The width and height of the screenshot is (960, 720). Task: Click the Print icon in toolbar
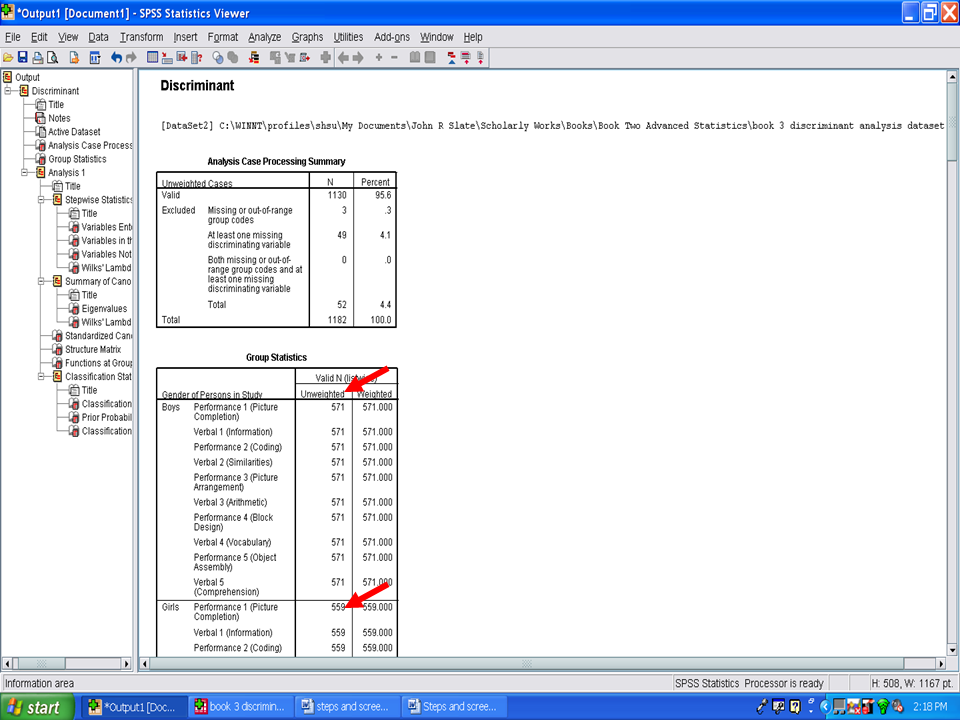coord(37,57)
